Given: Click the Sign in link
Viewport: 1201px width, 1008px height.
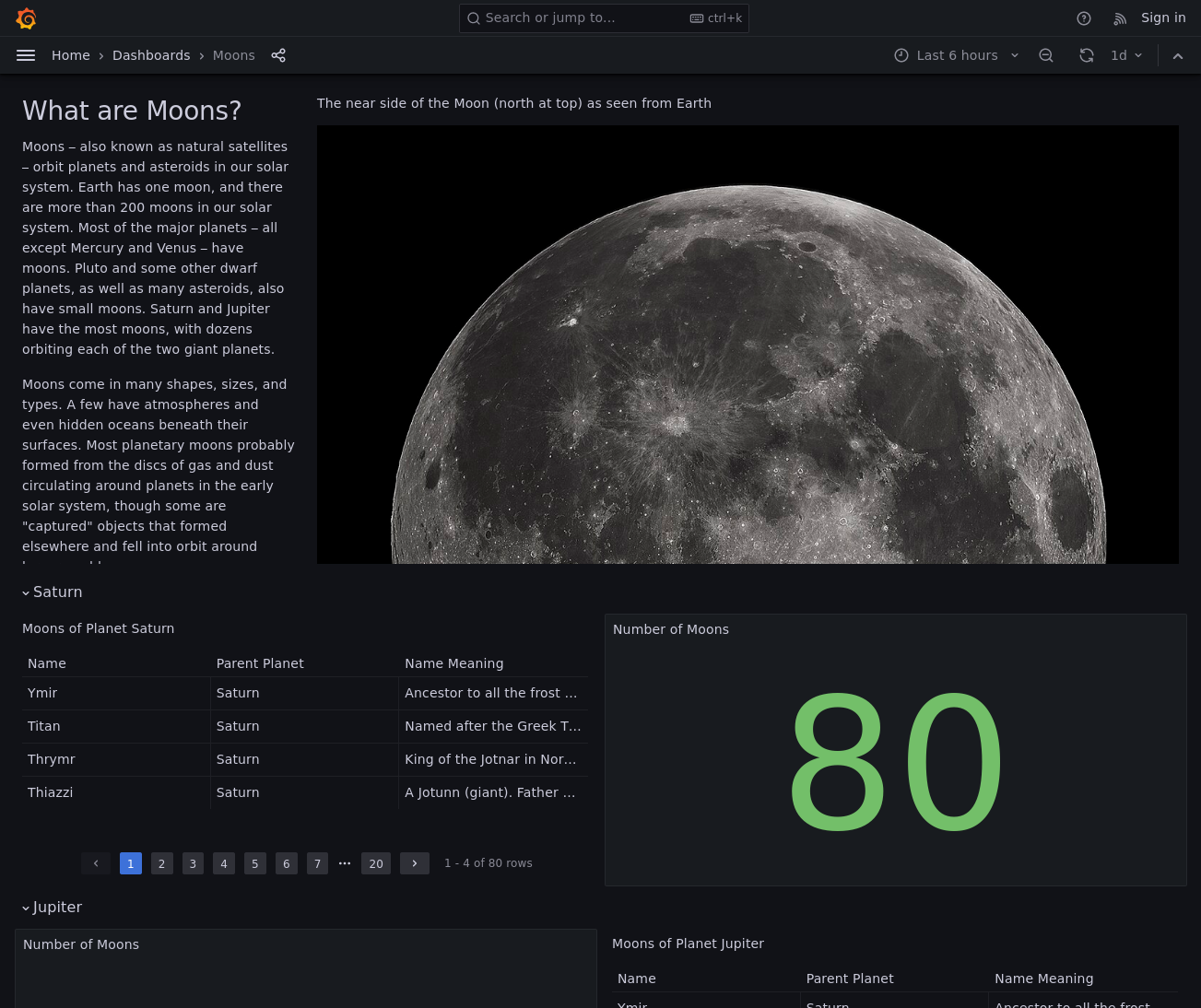Looking at the screenshot, I should pyautogui.click(x=1163, y=18).
